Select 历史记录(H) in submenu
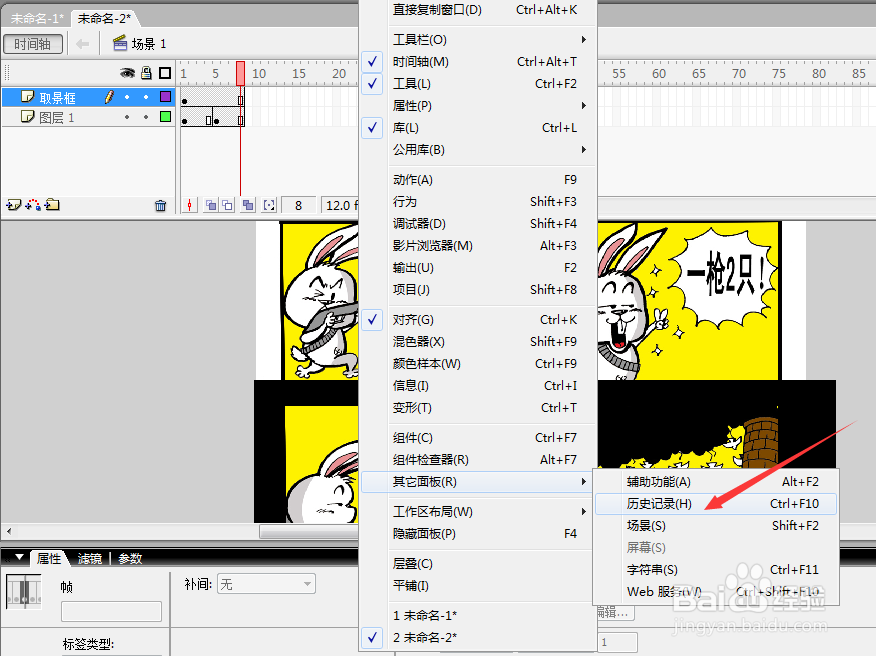This screenshot has width=876, height=656. pos(716,503)
